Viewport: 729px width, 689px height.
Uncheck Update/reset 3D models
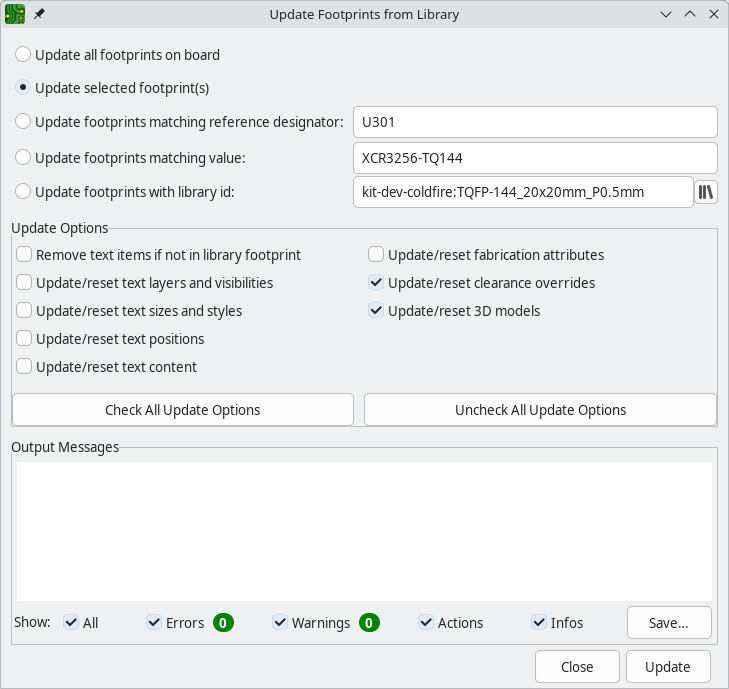coord(376,311)
